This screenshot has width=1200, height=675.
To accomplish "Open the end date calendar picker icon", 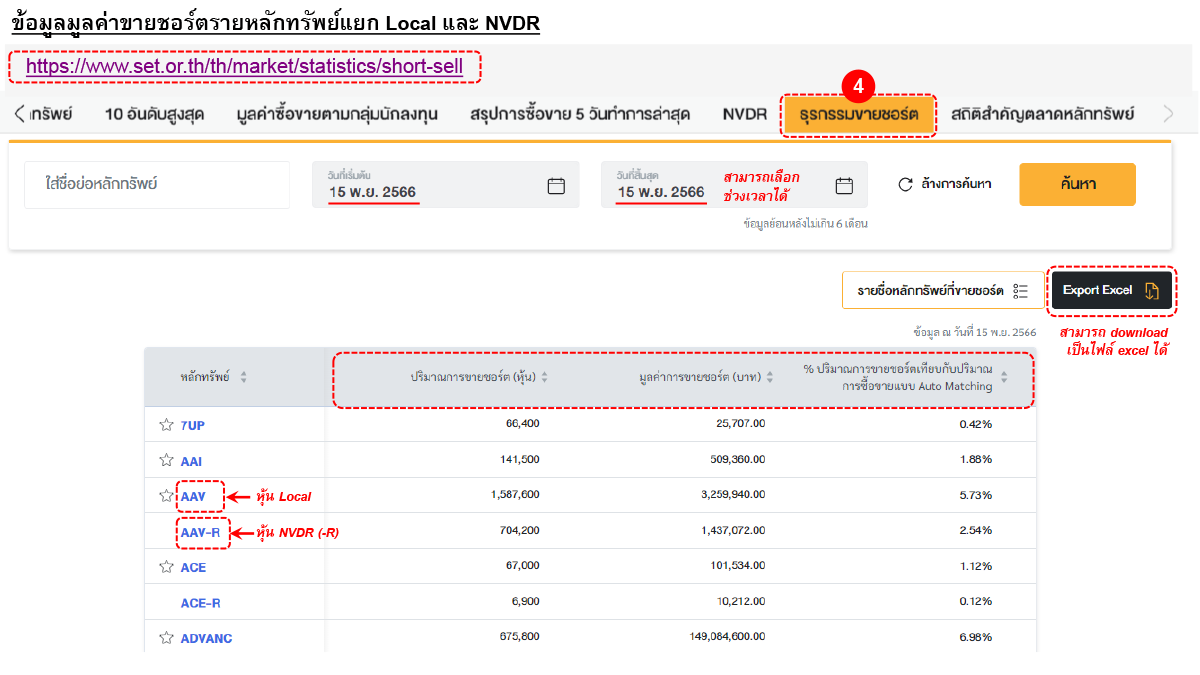I will click(x=844, y=185).
